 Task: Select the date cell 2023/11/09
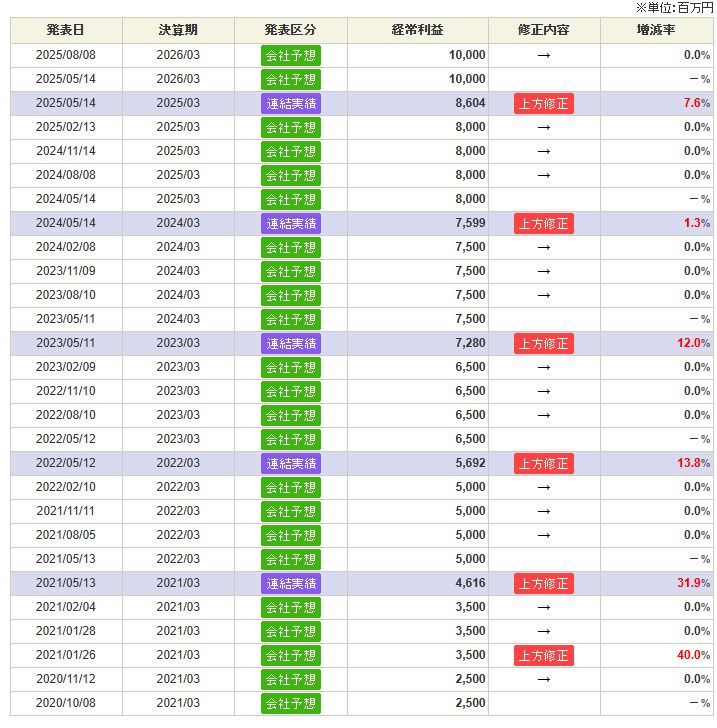[x=66, y=271]
